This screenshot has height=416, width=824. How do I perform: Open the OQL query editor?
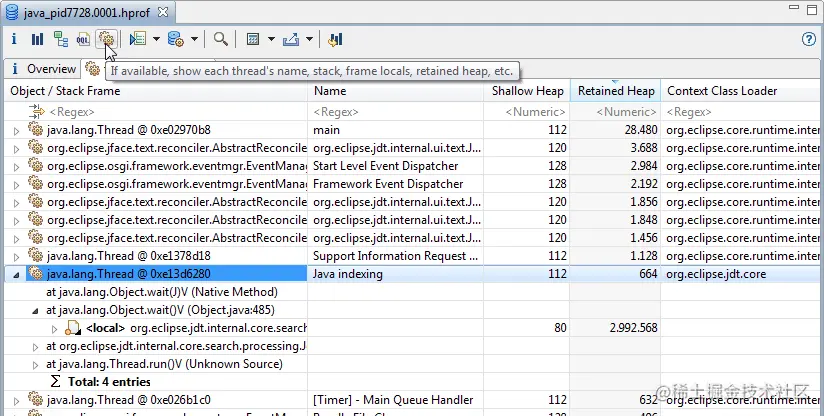pyautogui.click(x=83, y=39)
